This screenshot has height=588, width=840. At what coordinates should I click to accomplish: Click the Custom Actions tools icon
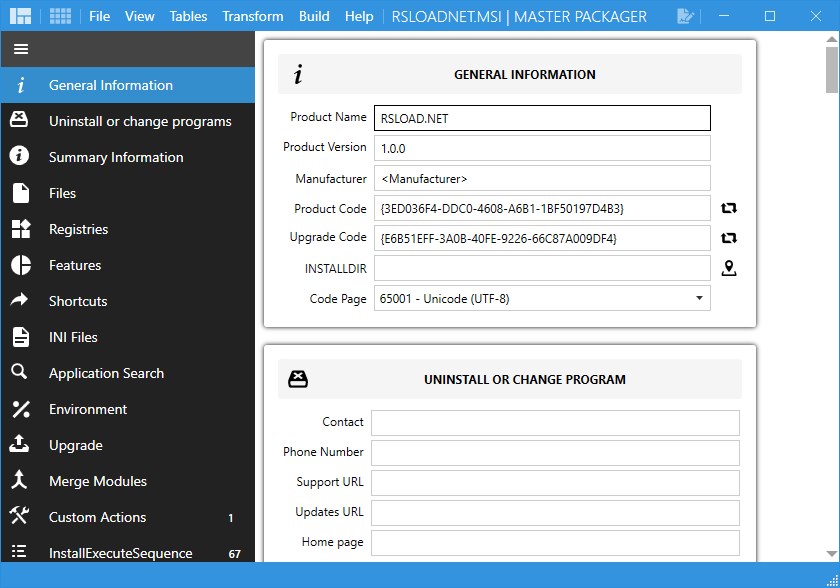(19, 515)
